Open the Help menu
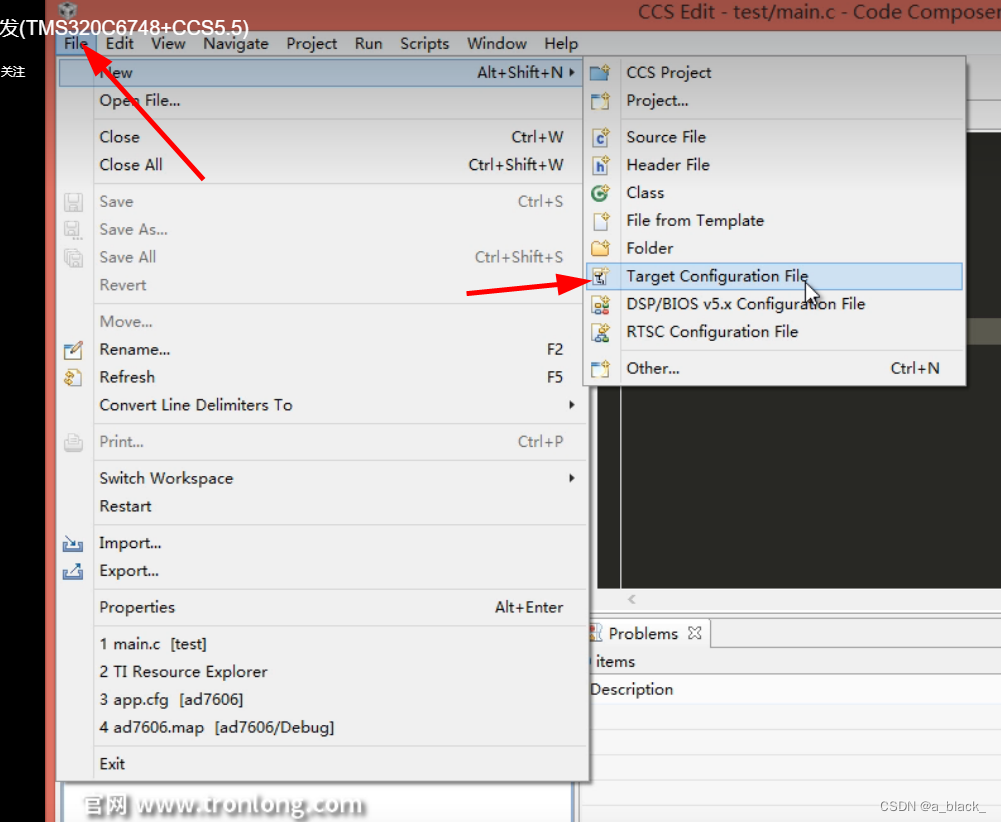The image size is (1001, 822). tap(561, 43)
